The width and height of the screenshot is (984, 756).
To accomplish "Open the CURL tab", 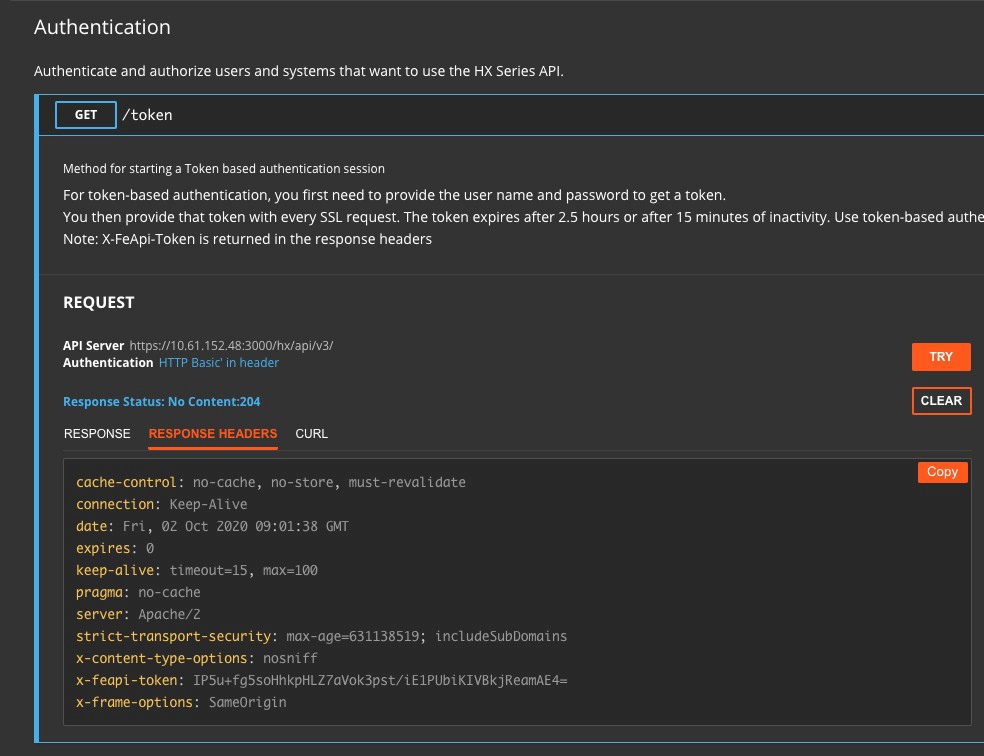I will pyautogui.click(x=311, y=434).
